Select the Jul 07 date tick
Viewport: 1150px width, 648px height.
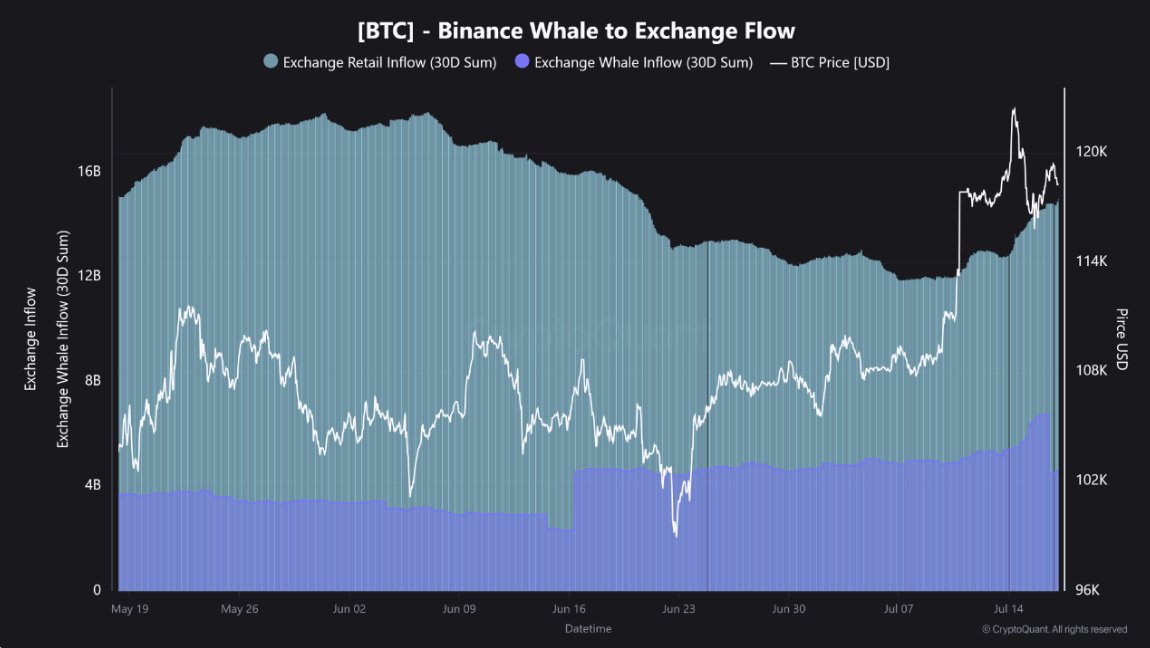(898, 609)
